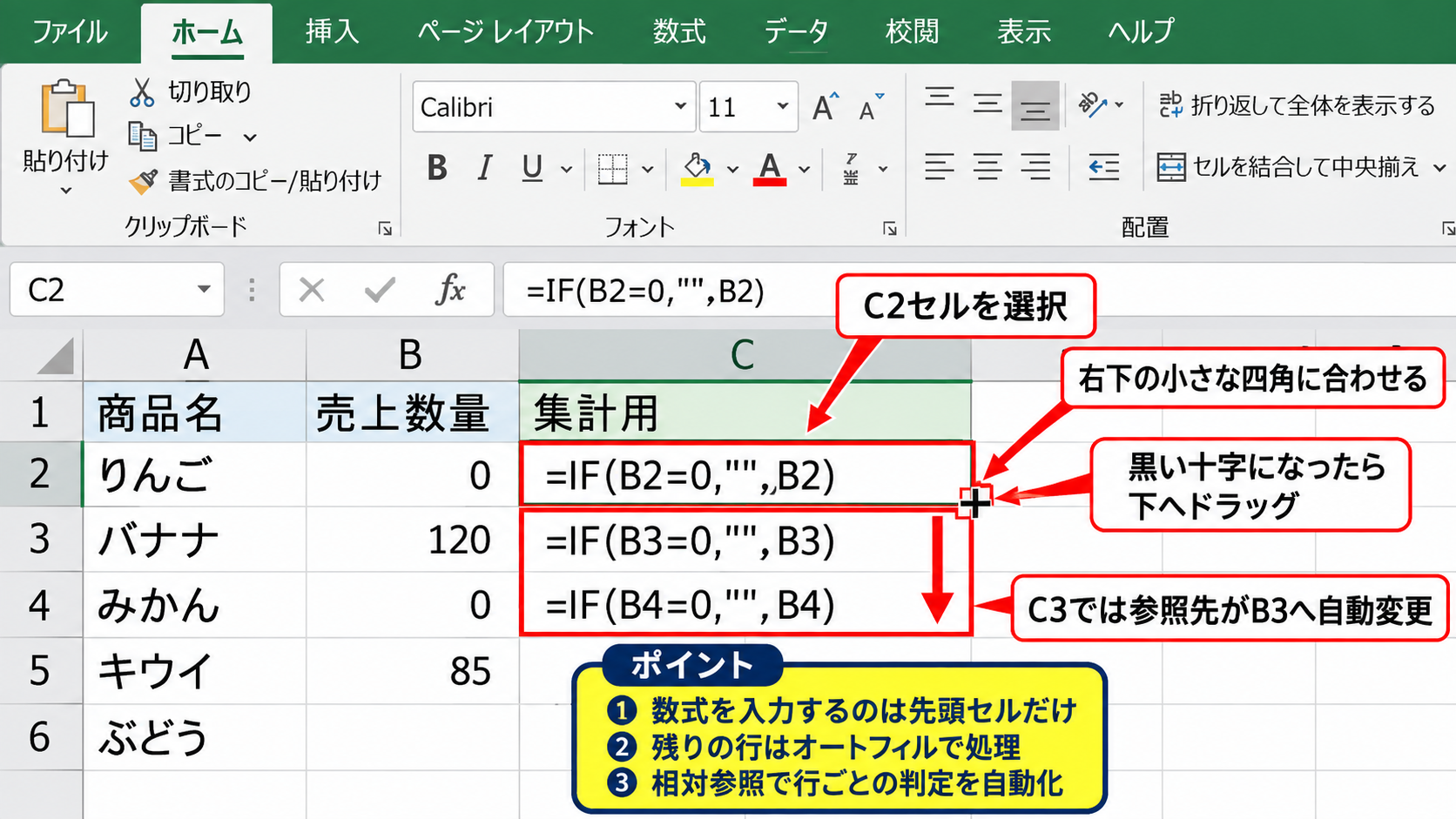Click the formula bar cancel X icon
1456x819 pixels.
[x=311, y=290]
